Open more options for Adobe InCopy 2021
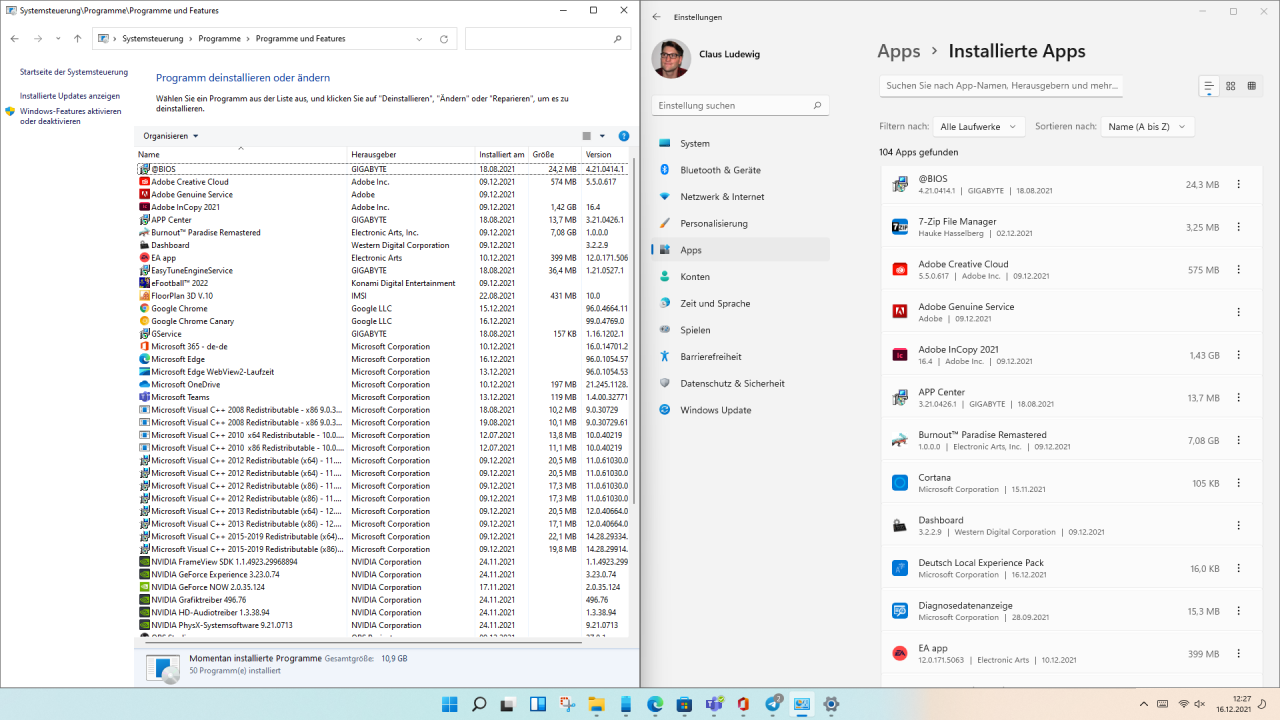The height and width of the screenshot is (720, 1280). [x=1239, y=355]
